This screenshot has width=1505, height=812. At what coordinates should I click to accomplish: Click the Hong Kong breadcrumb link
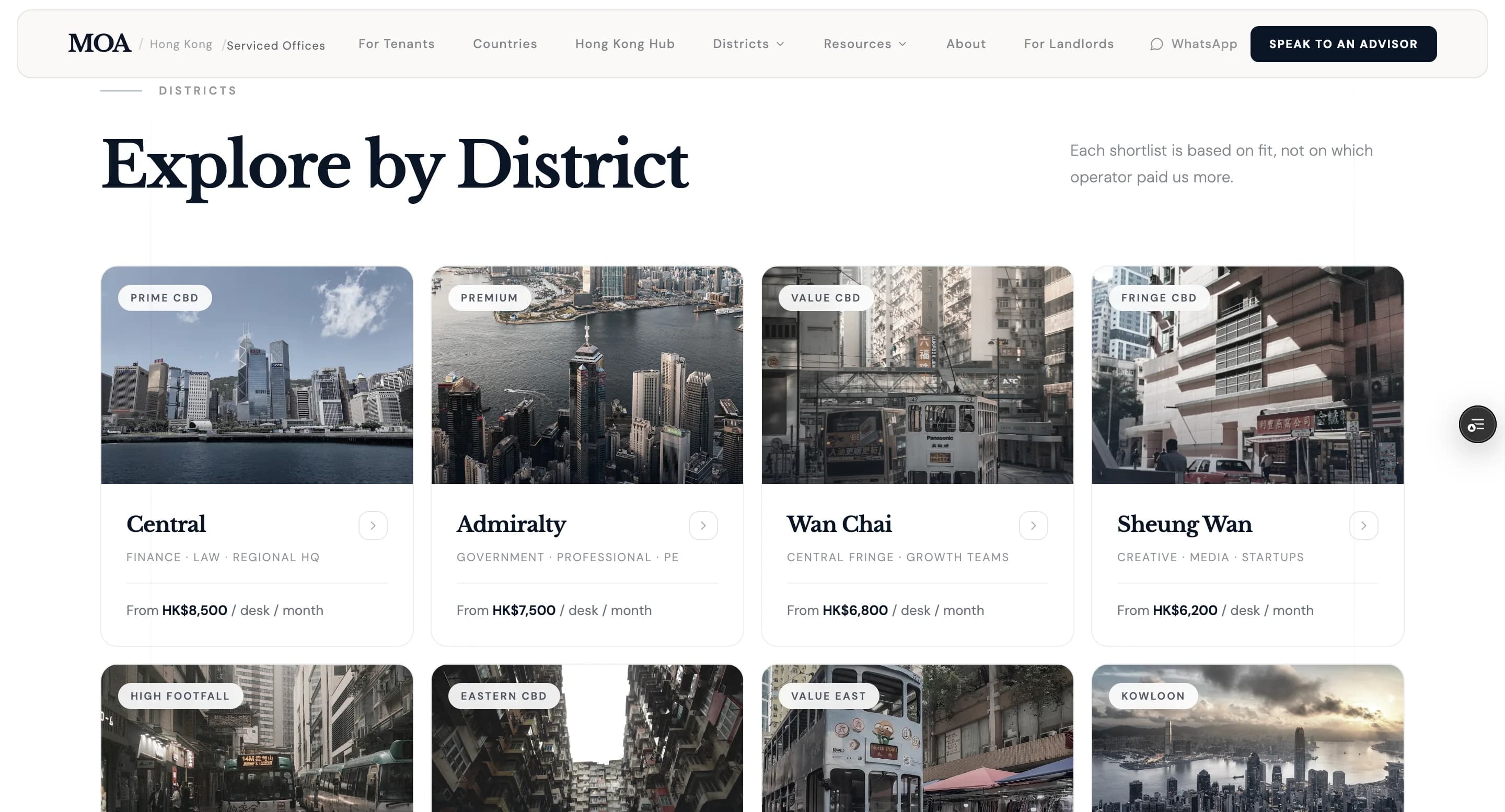180,44
